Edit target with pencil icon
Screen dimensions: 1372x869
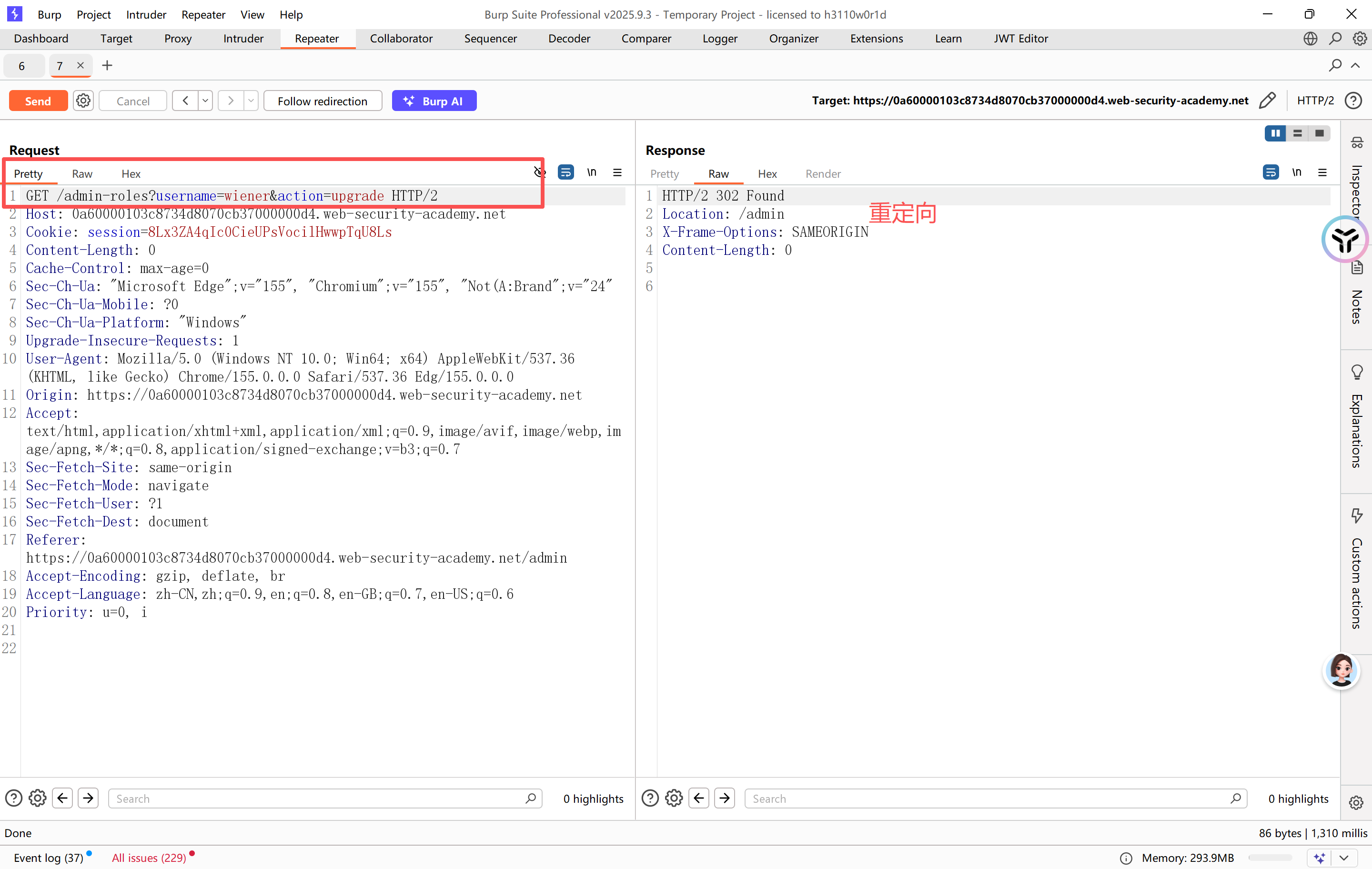(1267, 101)
